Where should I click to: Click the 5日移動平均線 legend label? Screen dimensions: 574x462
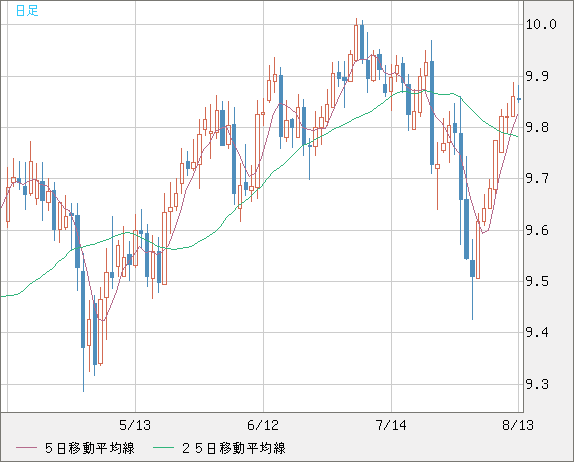pyautogui.click(x=90, y=448)
